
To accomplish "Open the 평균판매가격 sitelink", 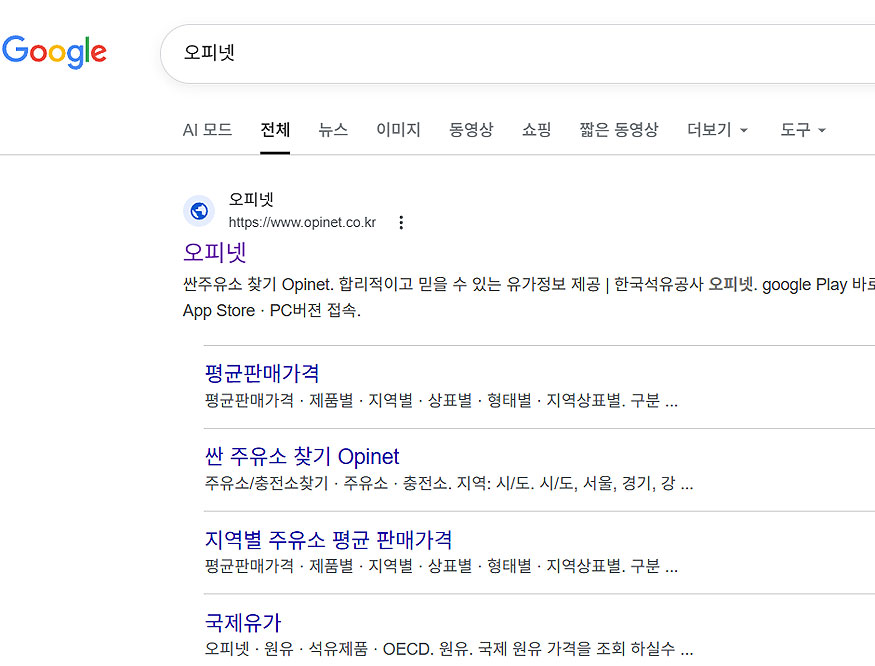I will point(262,374).
